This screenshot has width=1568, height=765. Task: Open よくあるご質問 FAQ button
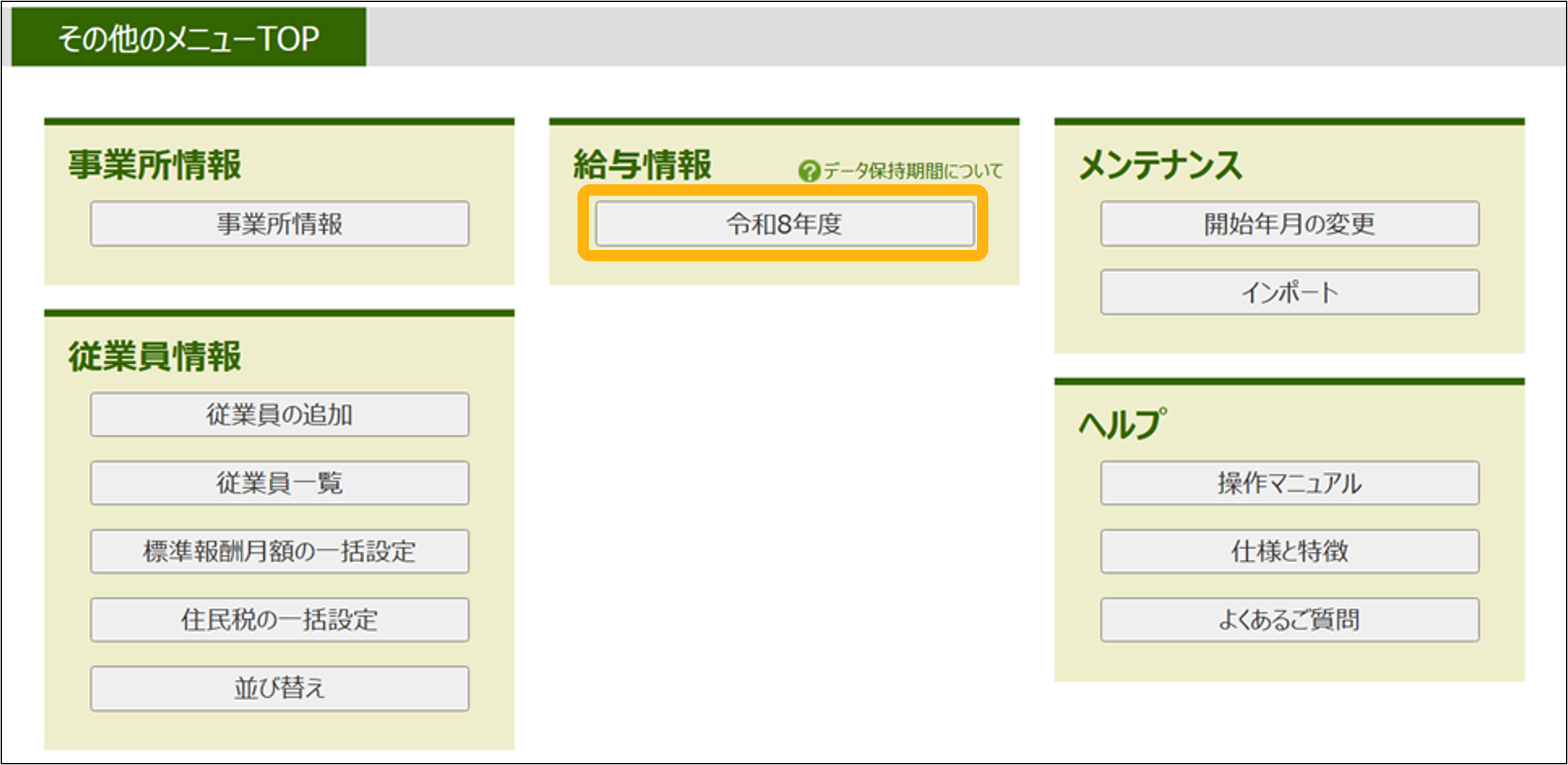[1289, 620]
